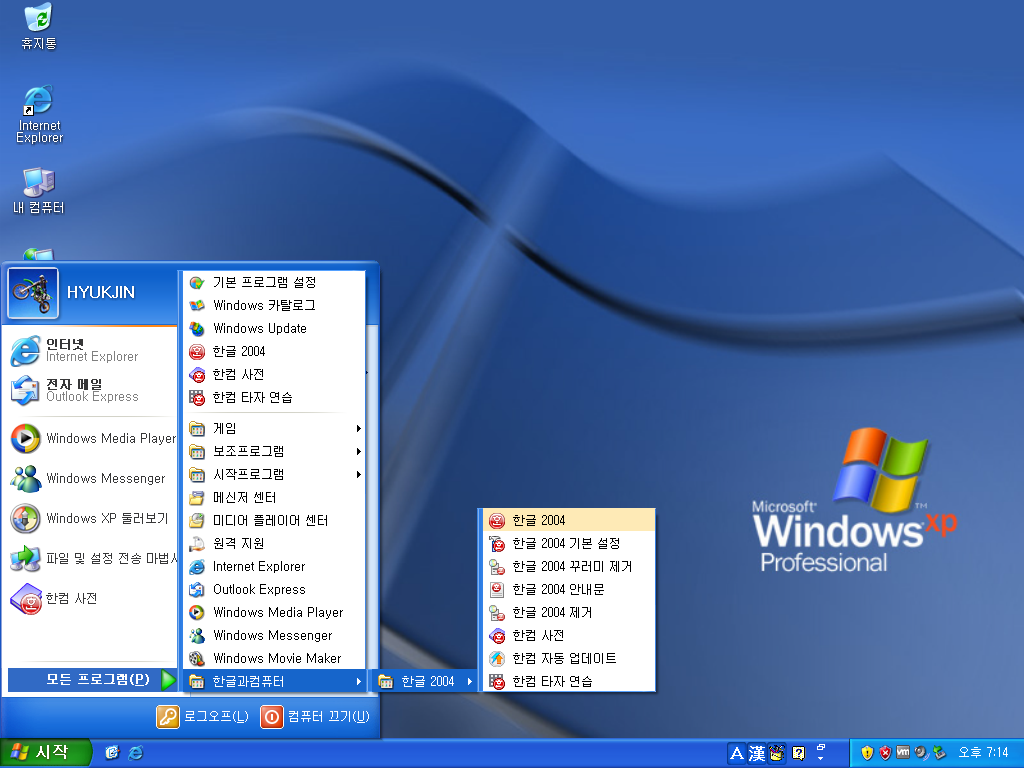
Task: Launch Windows Media Player from recent programs list
Action: coord(91,438)
